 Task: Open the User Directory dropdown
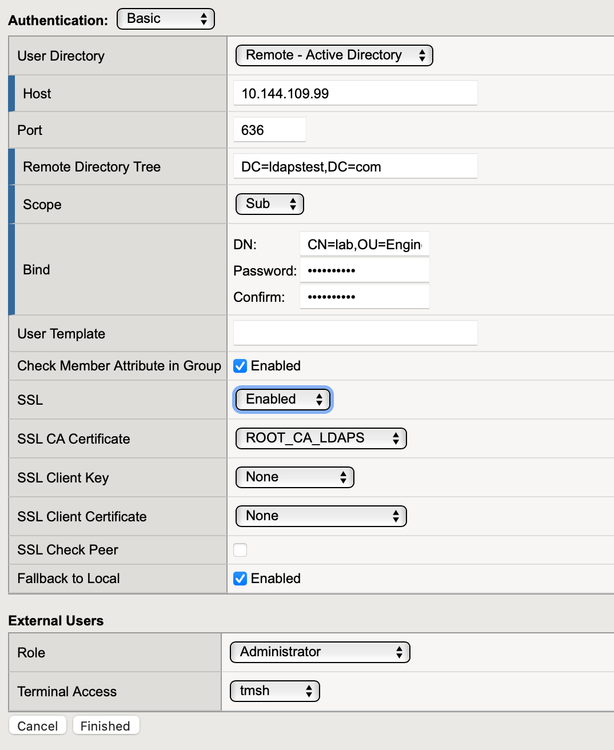pyautogui.click(x=334, y=55)
